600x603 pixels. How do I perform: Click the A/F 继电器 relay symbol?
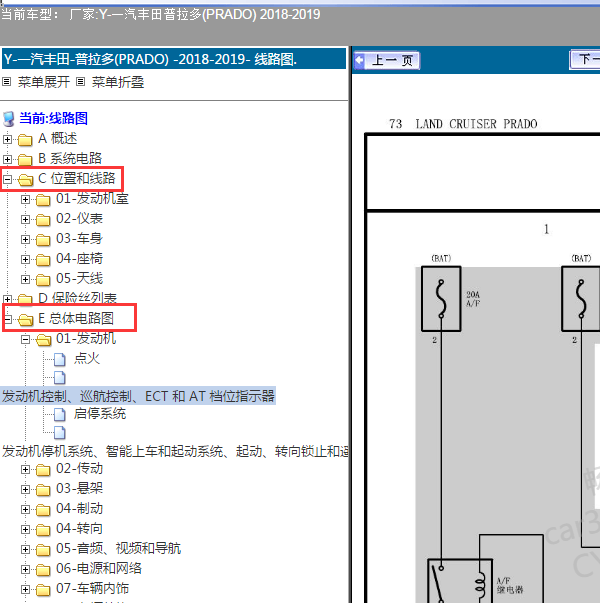pos(460,581)
